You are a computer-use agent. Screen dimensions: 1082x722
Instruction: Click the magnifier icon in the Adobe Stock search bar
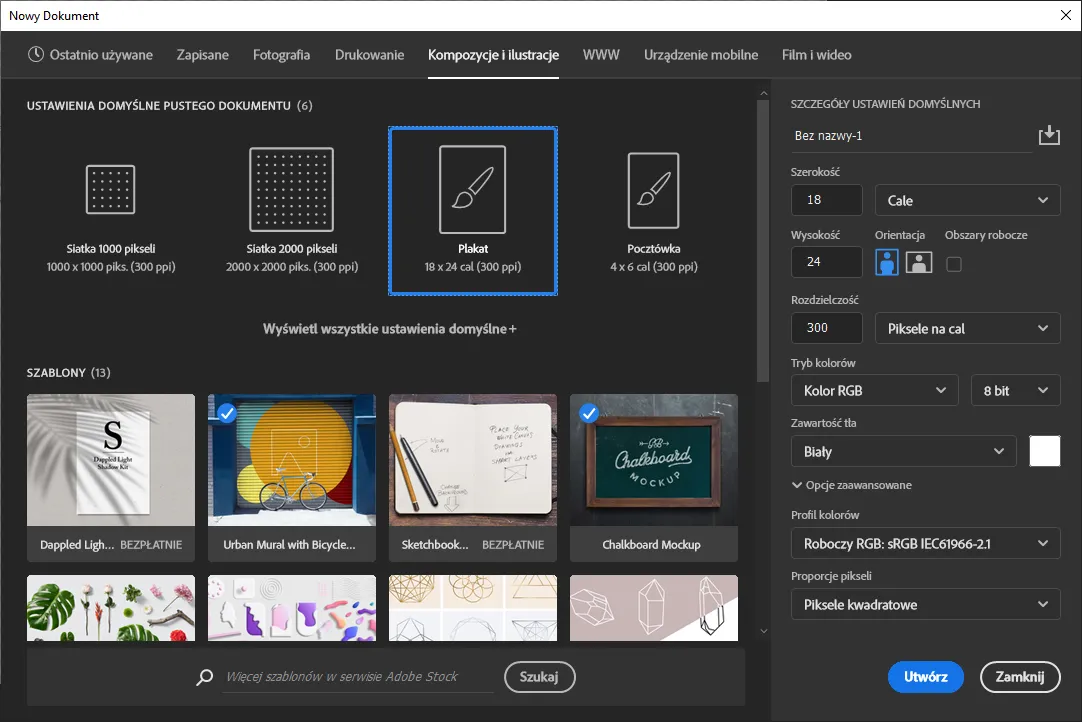204,677
